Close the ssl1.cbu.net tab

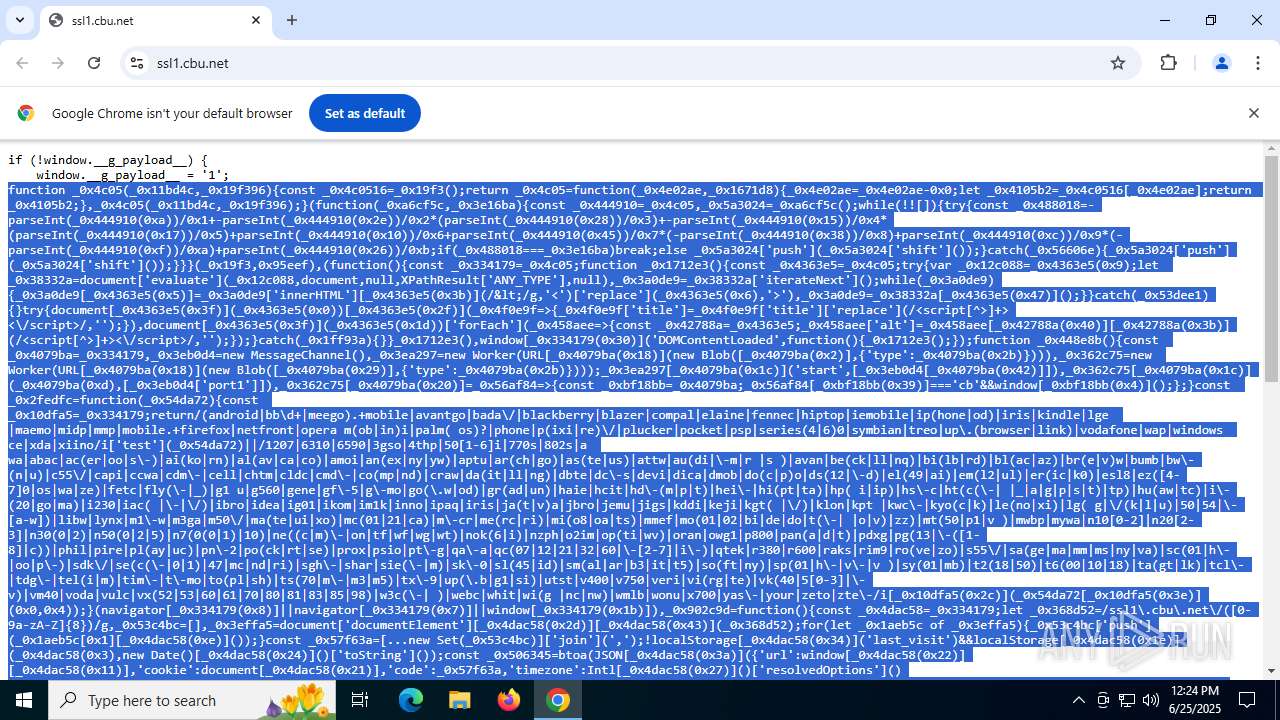256,20
